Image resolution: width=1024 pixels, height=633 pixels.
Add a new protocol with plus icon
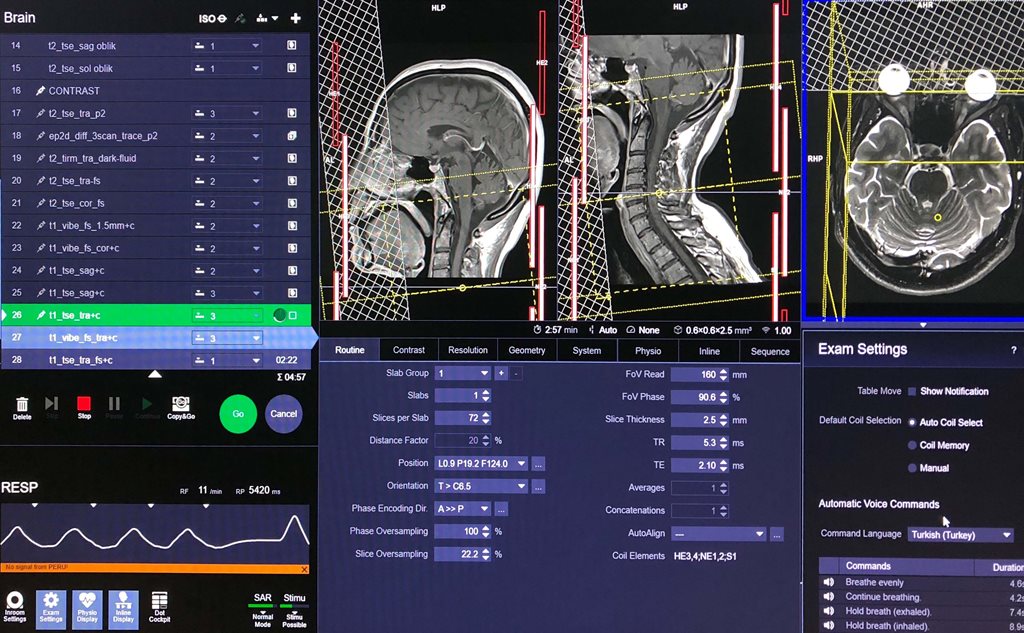[x=295, y=18]
